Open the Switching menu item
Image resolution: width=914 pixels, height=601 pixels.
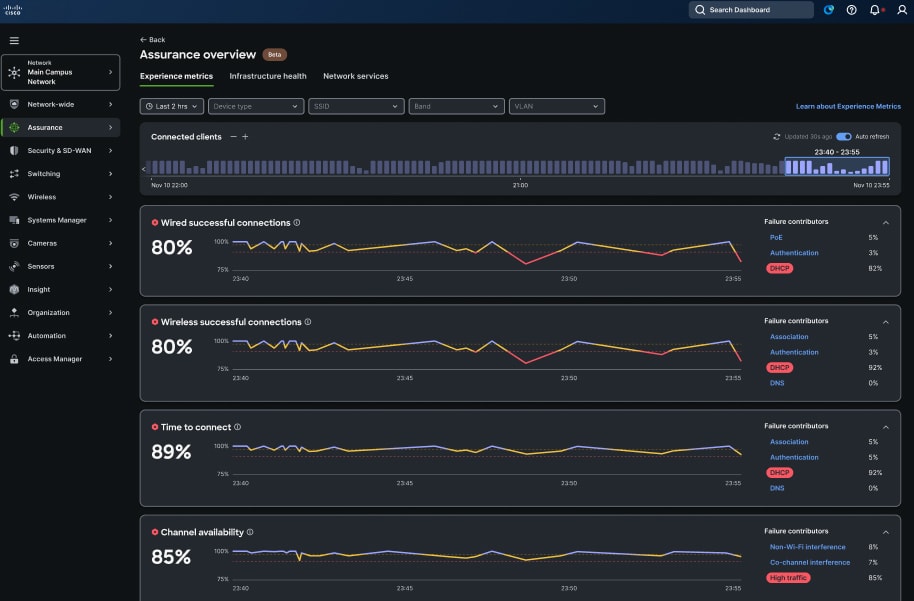point(61,174)
